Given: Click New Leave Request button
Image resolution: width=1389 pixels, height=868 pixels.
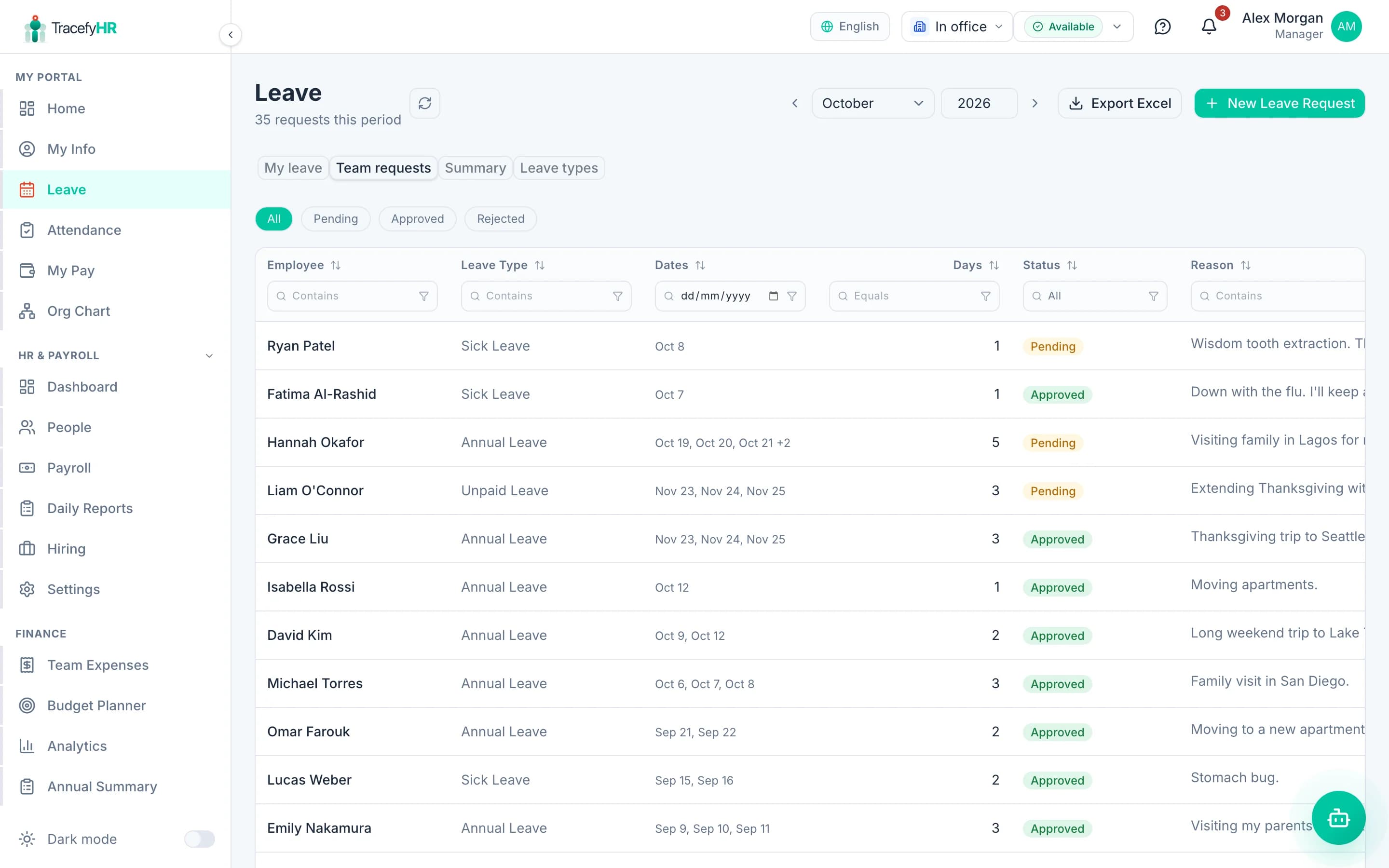Looking at the screenshot, I should click(1280, 103).
